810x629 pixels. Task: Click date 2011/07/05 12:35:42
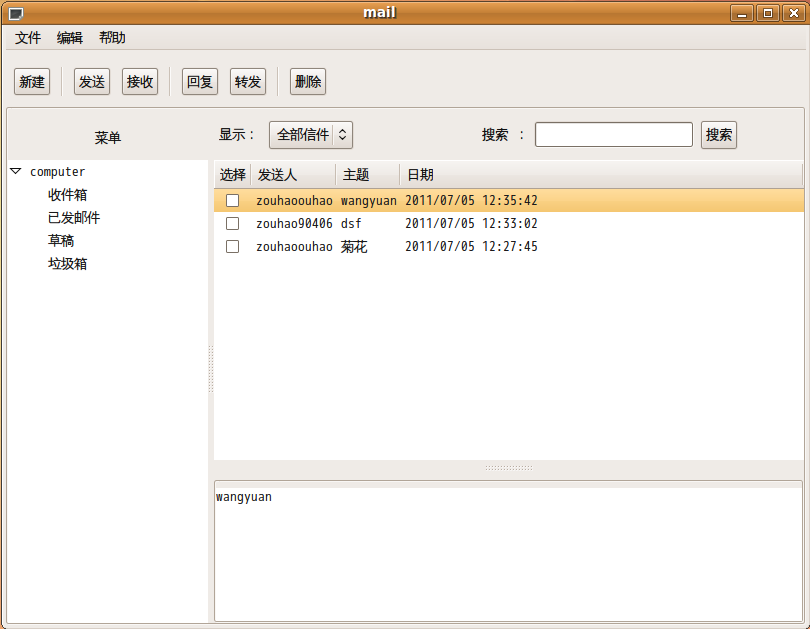pos(471,200)
